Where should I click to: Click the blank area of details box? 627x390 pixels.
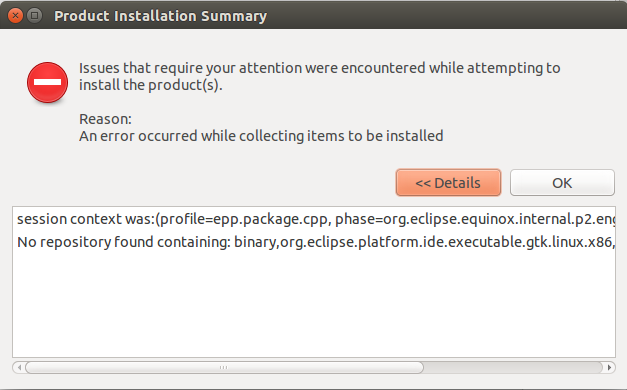[314, 306]
